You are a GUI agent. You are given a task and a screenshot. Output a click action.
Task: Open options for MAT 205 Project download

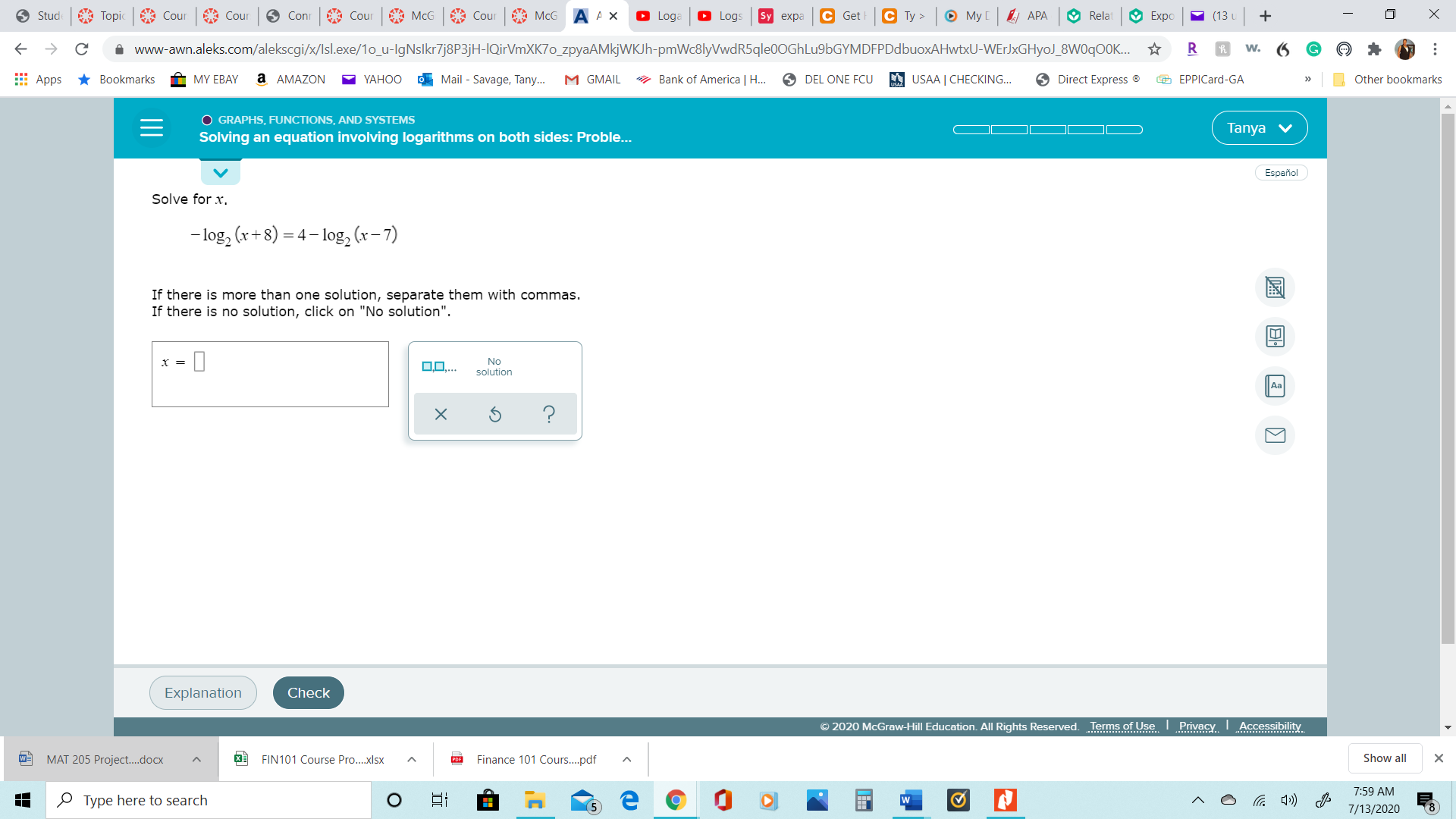196,759
